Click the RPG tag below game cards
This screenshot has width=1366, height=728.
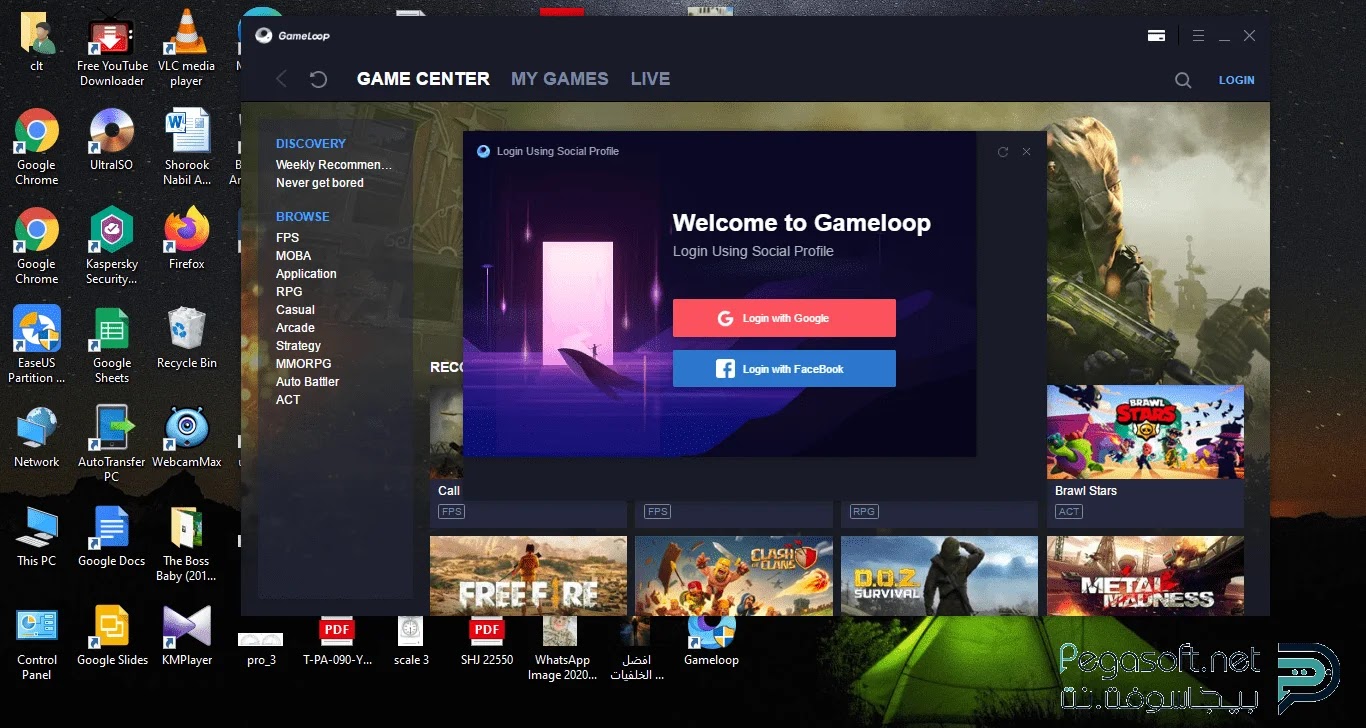[x=863, y=512]
